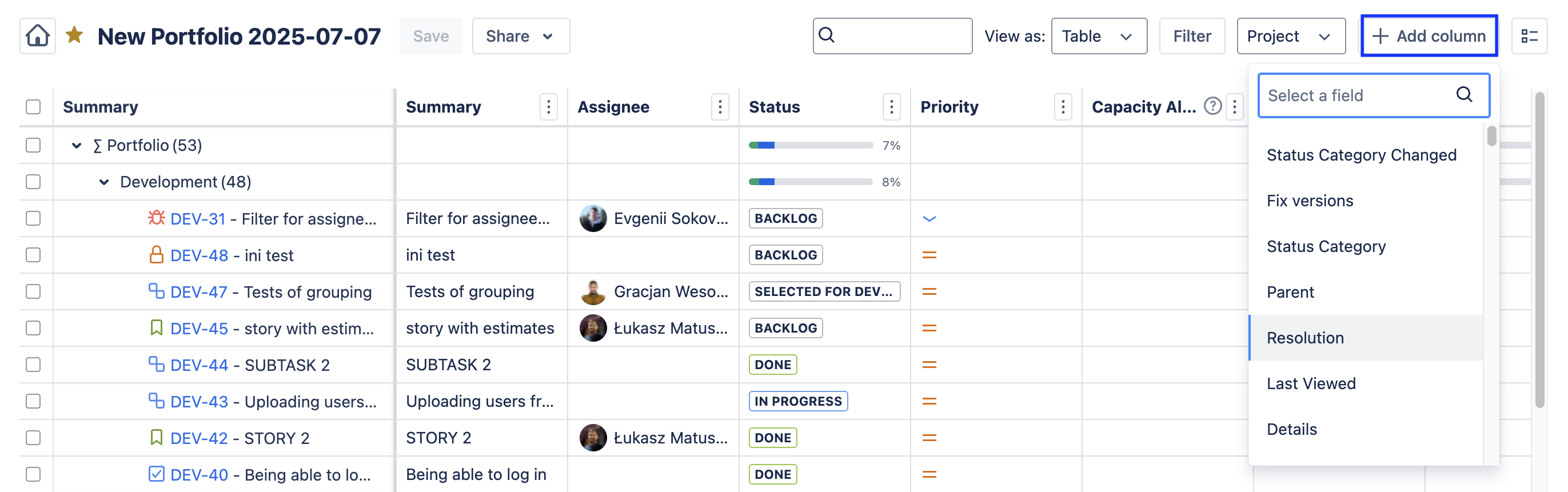
Task: Open the Status column kebab menu
Action: coord(891,107)
